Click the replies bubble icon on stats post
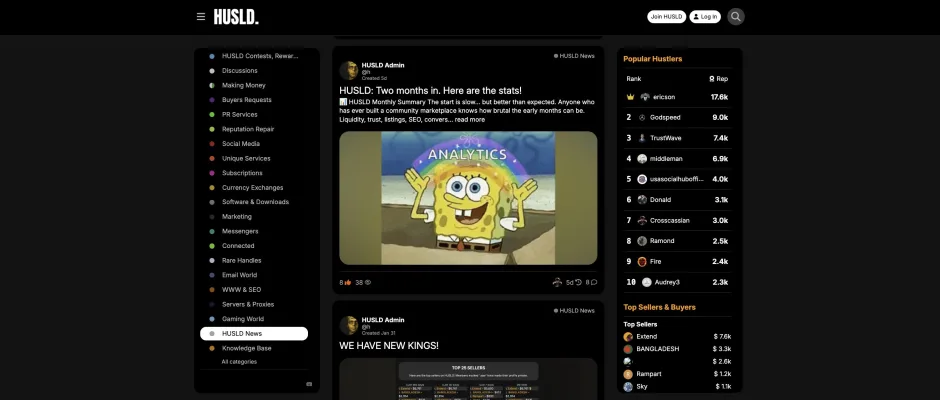This screenshot has height=400, width=940. (x=594, y=283)
